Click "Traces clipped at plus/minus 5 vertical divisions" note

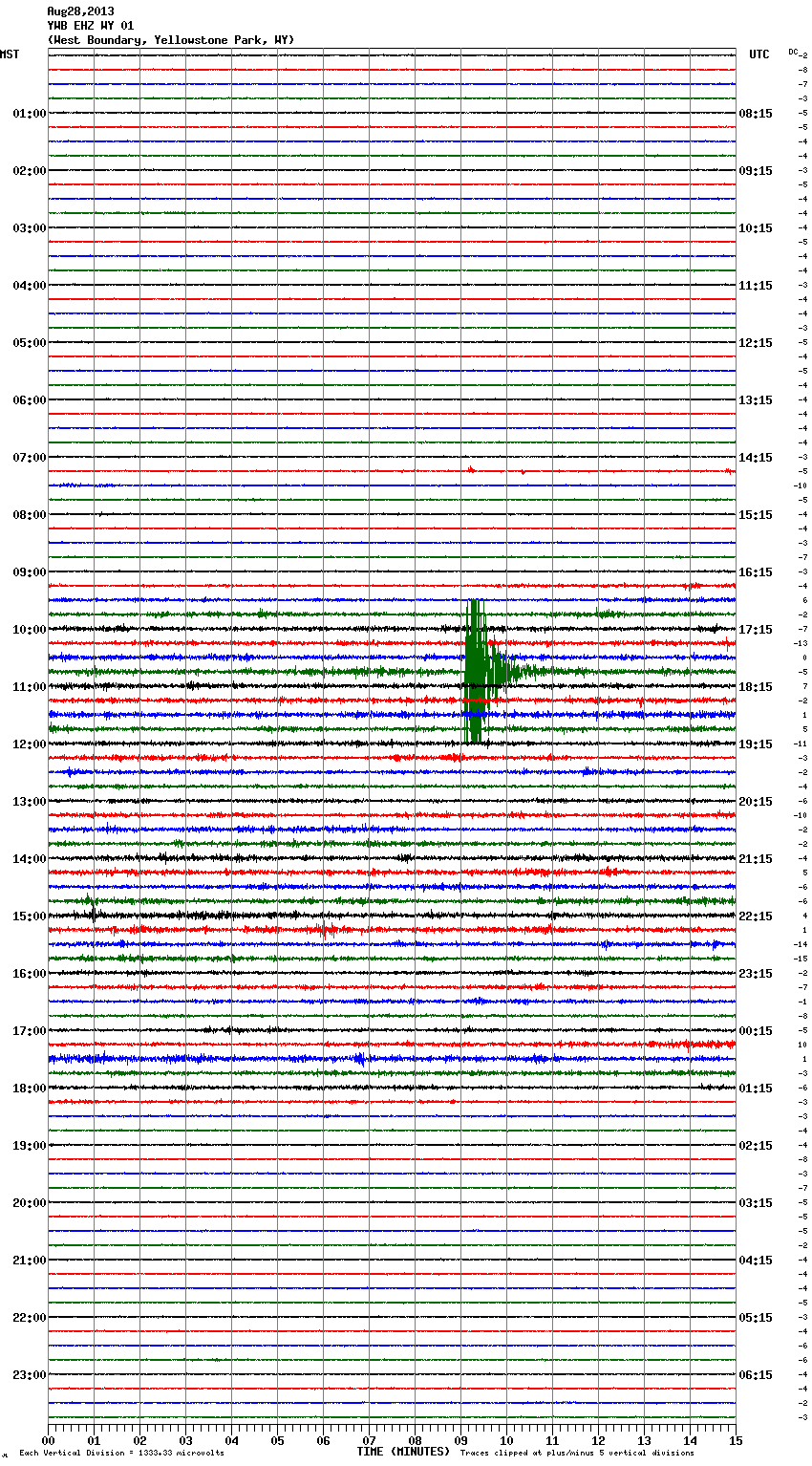577,1454
